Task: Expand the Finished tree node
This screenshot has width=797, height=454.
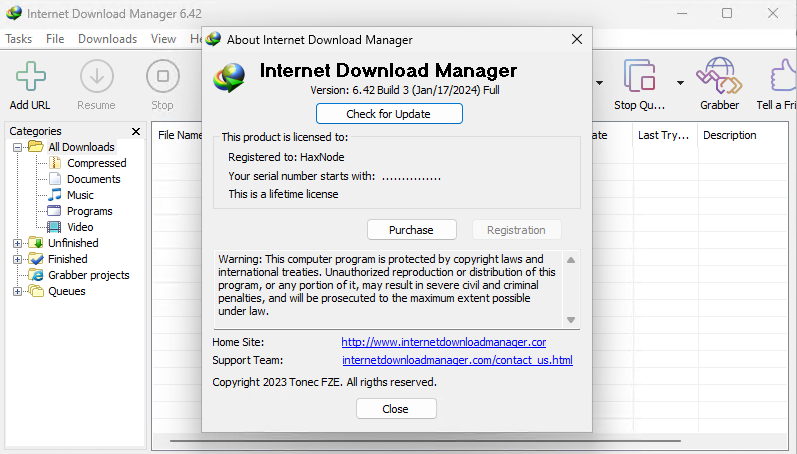Action: click(17, 259)
